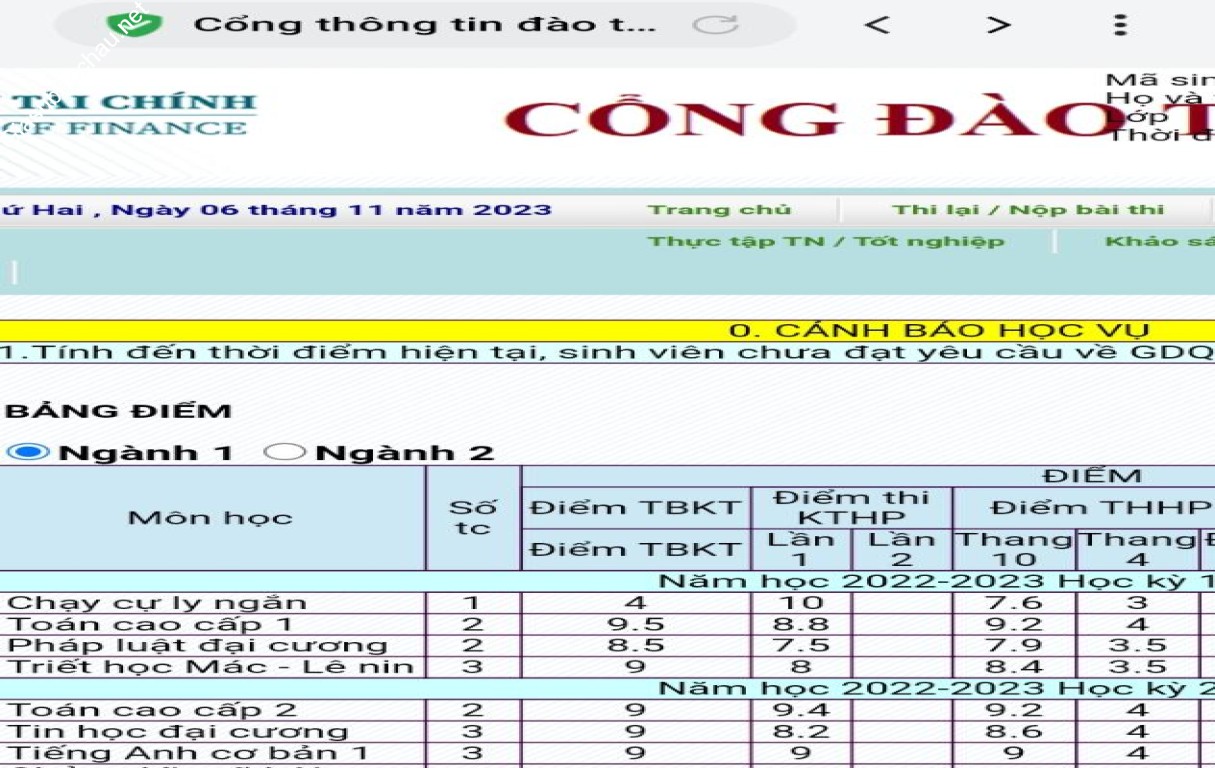Click the Môn học column header
1215x768 pixels.
click(211, 517)
